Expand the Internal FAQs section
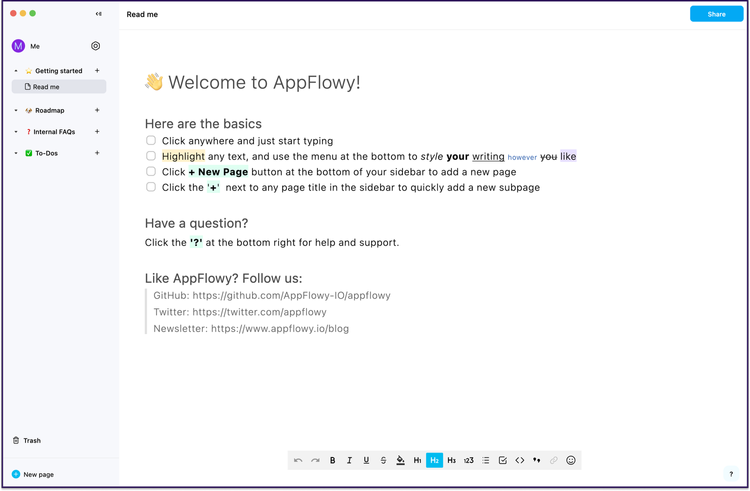This screenshot has height=491, width=750. tap(16, 132)
